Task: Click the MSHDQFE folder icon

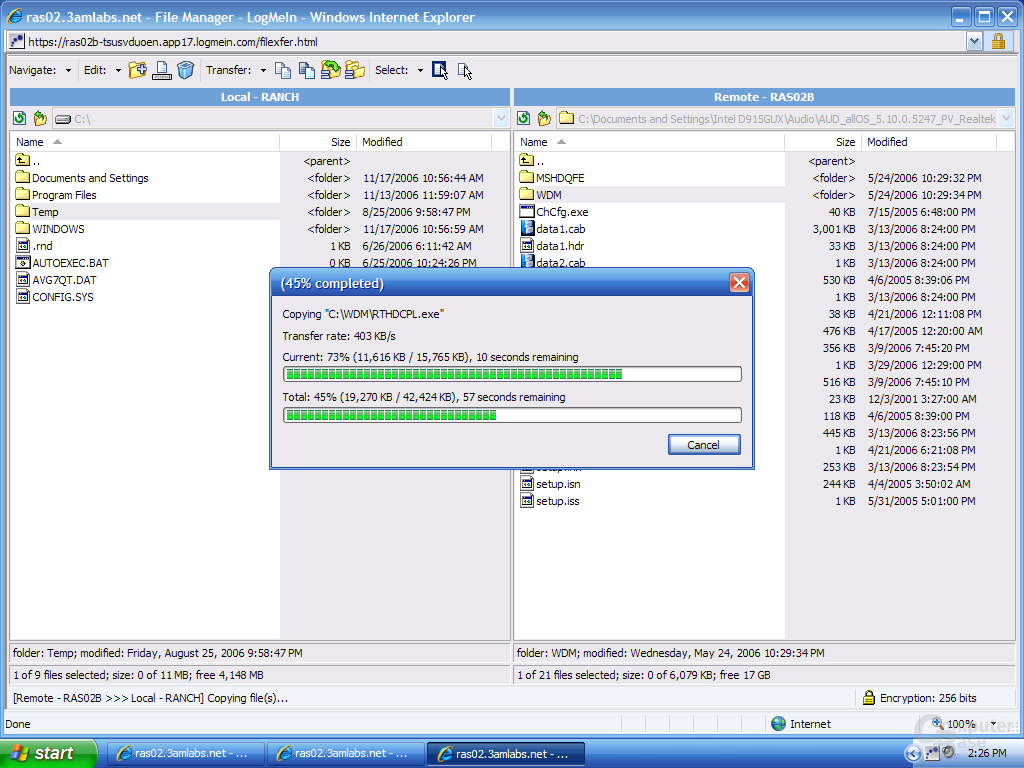Action: click(x=527, y=177)
